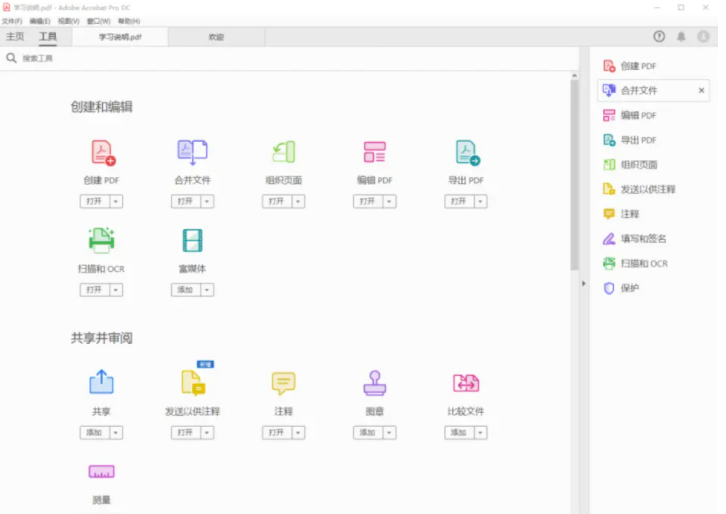Select 编辑 PDF in right sidebar
Image resolution: width=726 pixels, height=514 pixels.
(653, 115)
